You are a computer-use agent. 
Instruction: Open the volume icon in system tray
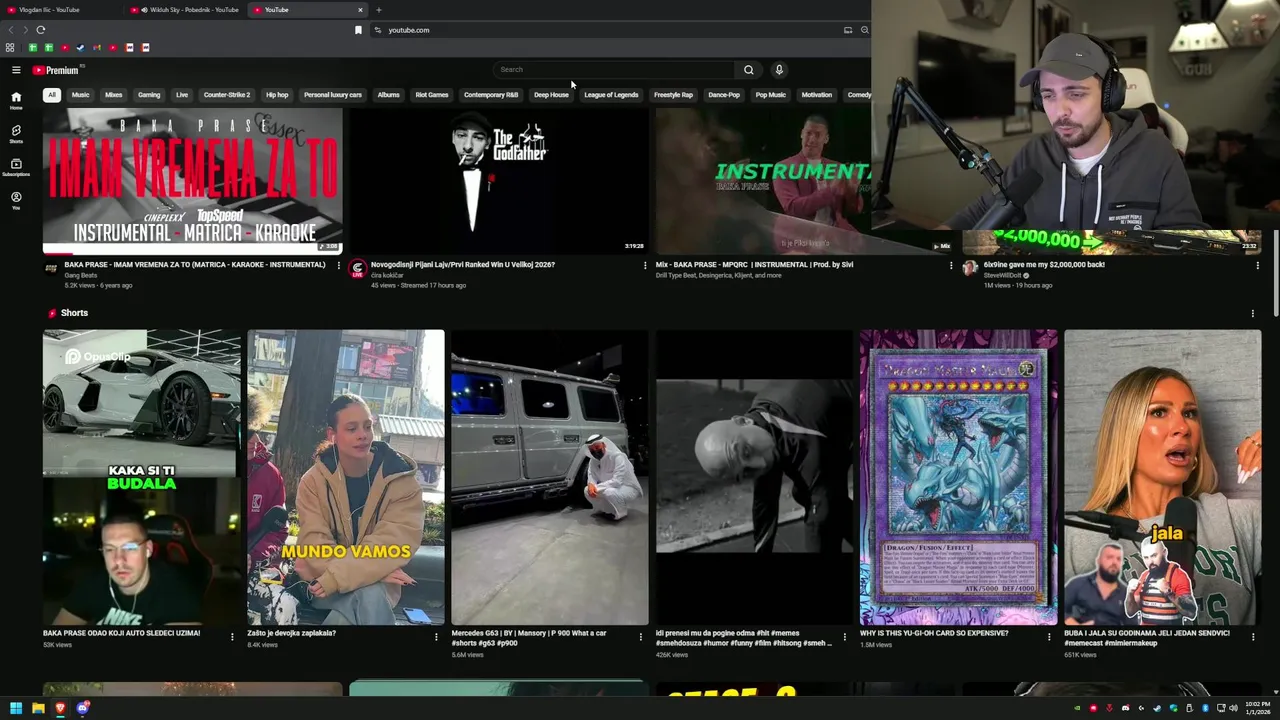(1233, 708)
